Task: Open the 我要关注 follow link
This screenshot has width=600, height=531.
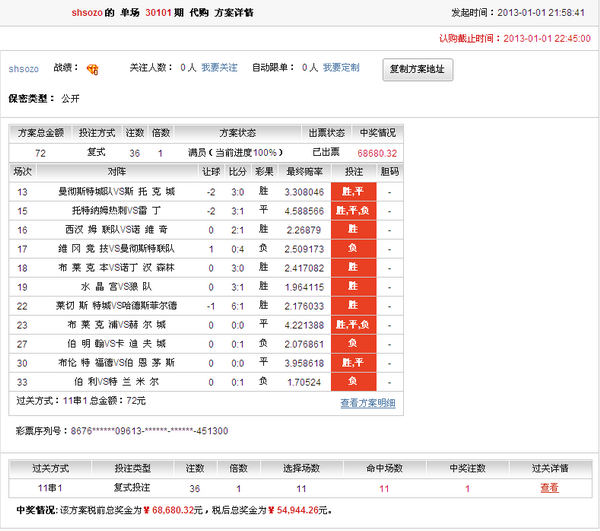Action: click(219, 68)
